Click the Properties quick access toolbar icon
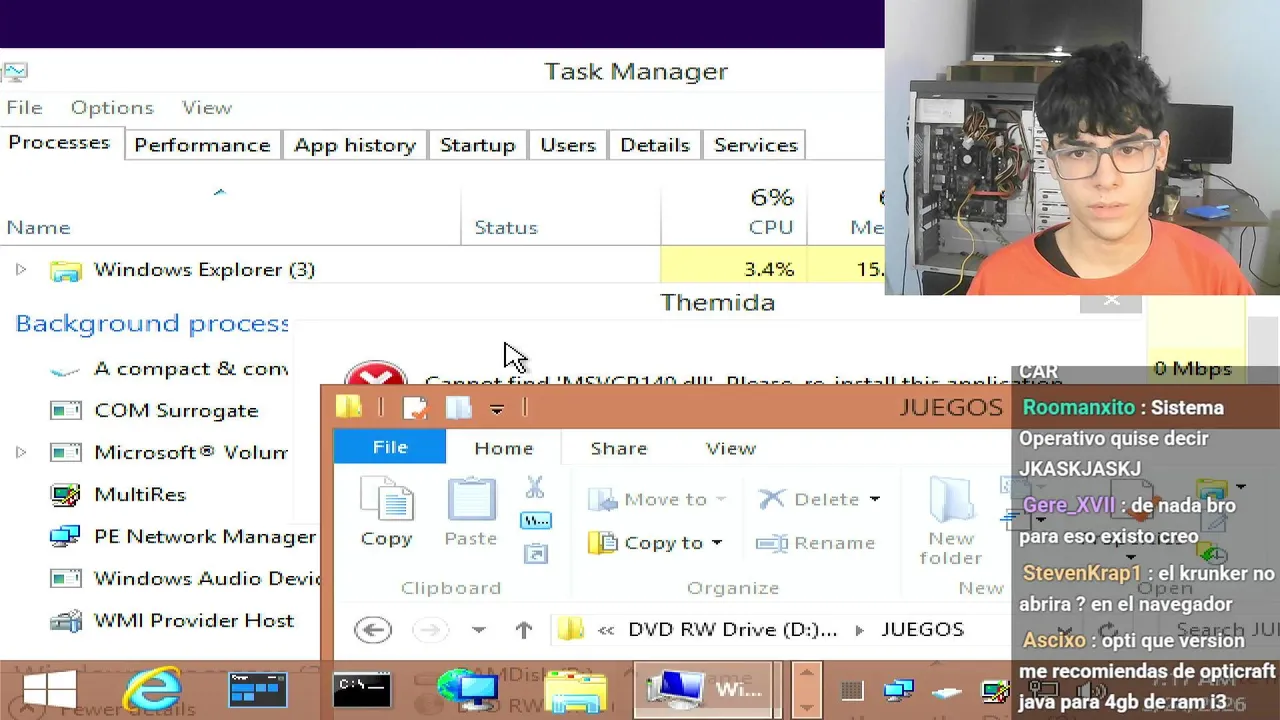The width and height of the screenshot is (1280, 720). 415,407
